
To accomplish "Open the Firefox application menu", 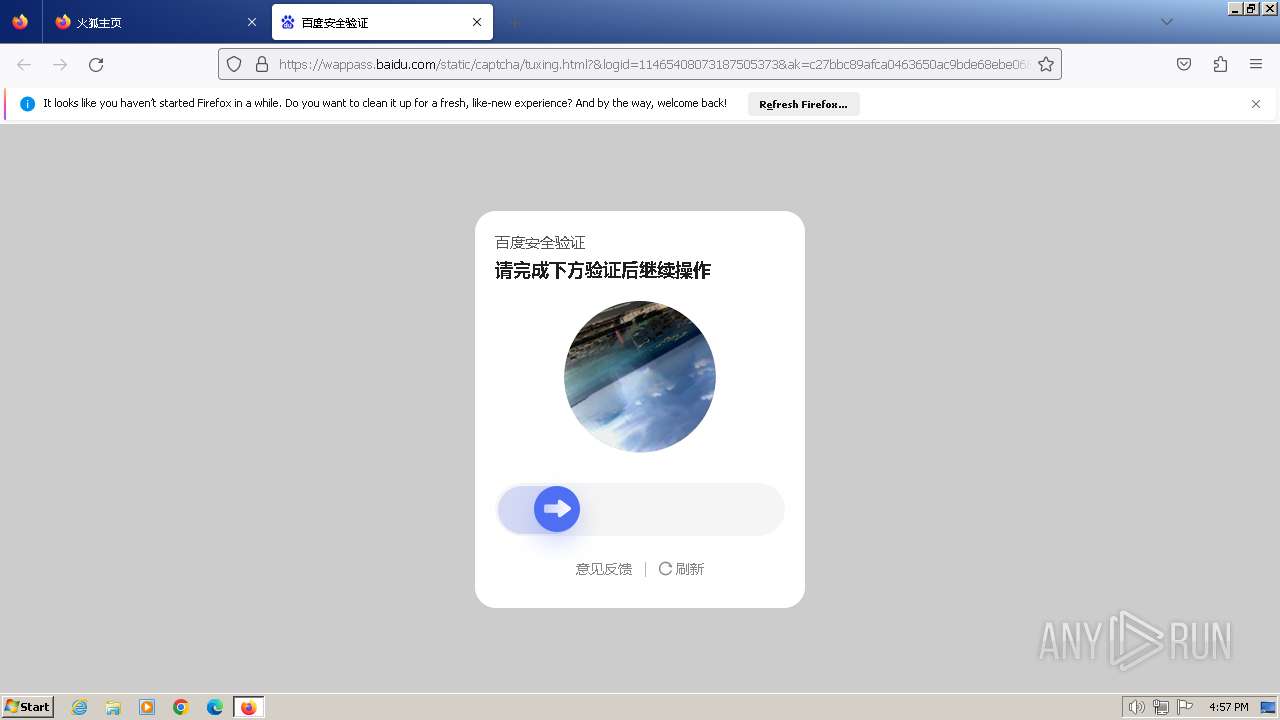I will point(1256,64).
